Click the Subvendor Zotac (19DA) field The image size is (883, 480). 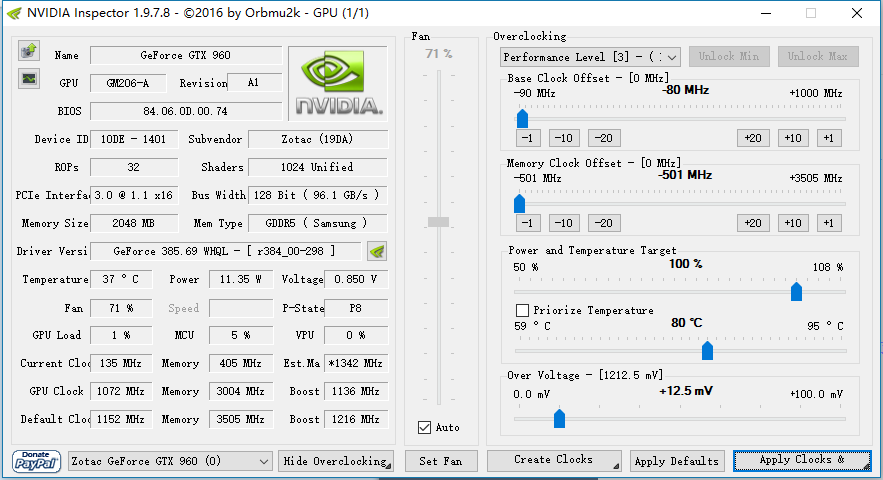pyautogui.click(x=318, y=139)
